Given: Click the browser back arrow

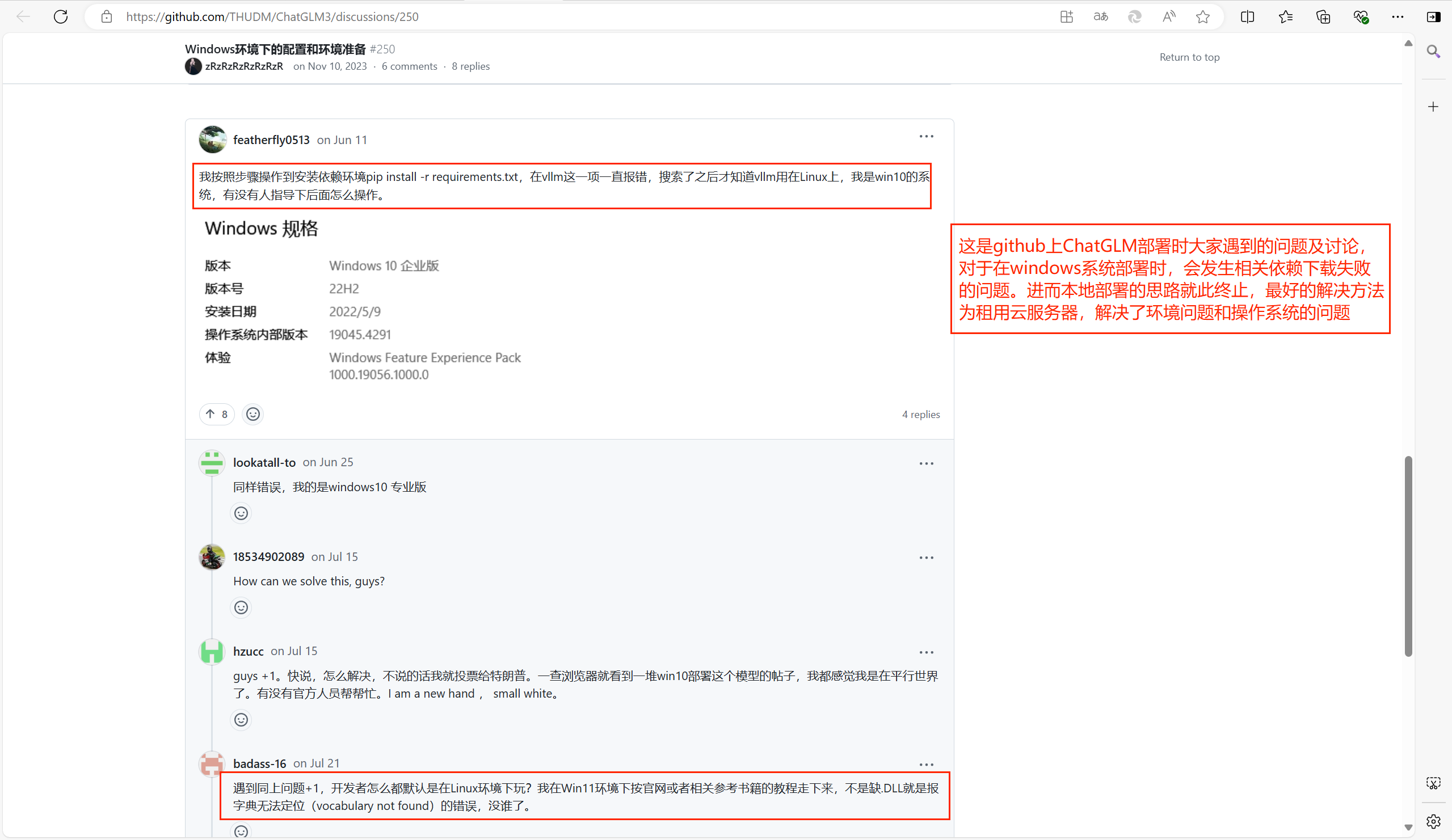Looking at the screenshot, I should click(23, 16).
